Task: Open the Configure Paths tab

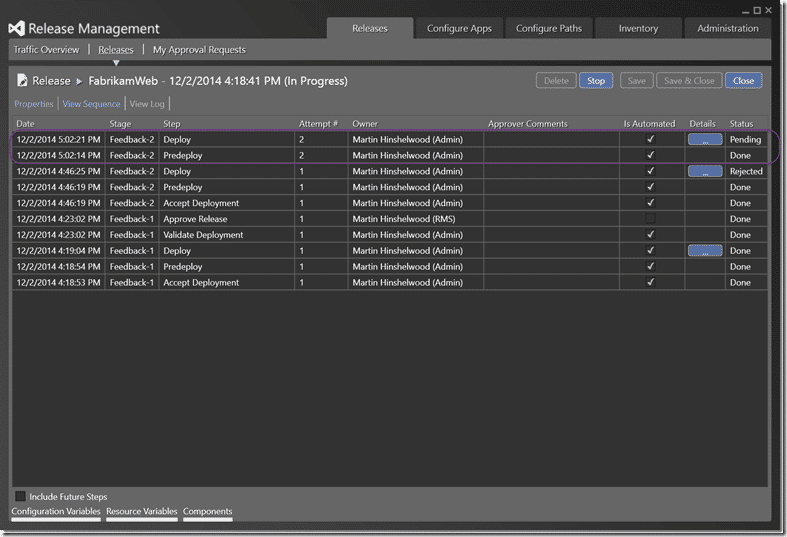Action: point(549,29)
